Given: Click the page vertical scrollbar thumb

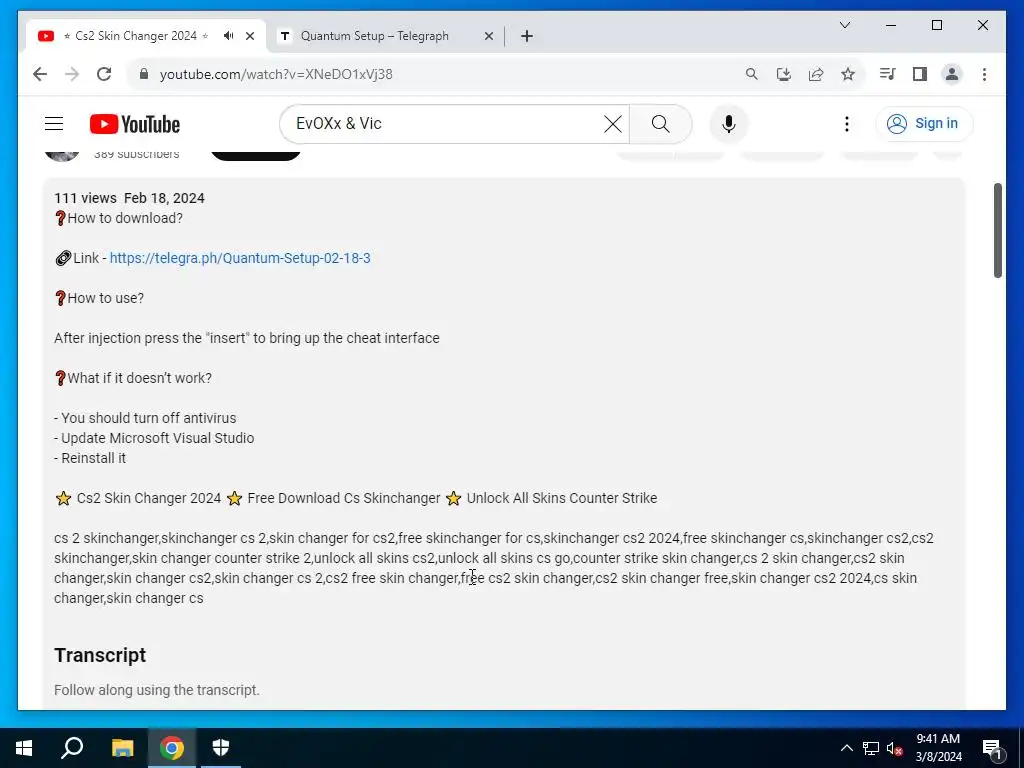Looking at the screenshot, I should click(x=997, y=231).
